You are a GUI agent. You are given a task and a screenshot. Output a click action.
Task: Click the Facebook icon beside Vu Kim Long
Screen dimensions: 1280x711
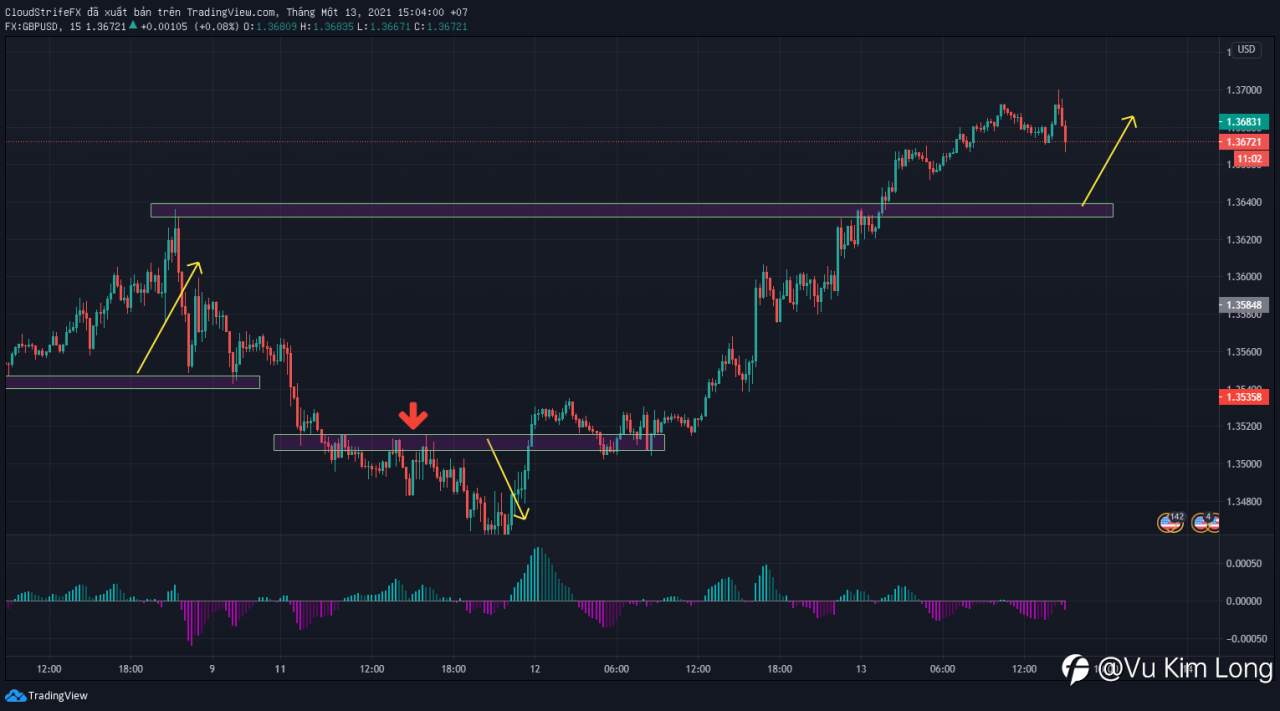[1075, 669]
